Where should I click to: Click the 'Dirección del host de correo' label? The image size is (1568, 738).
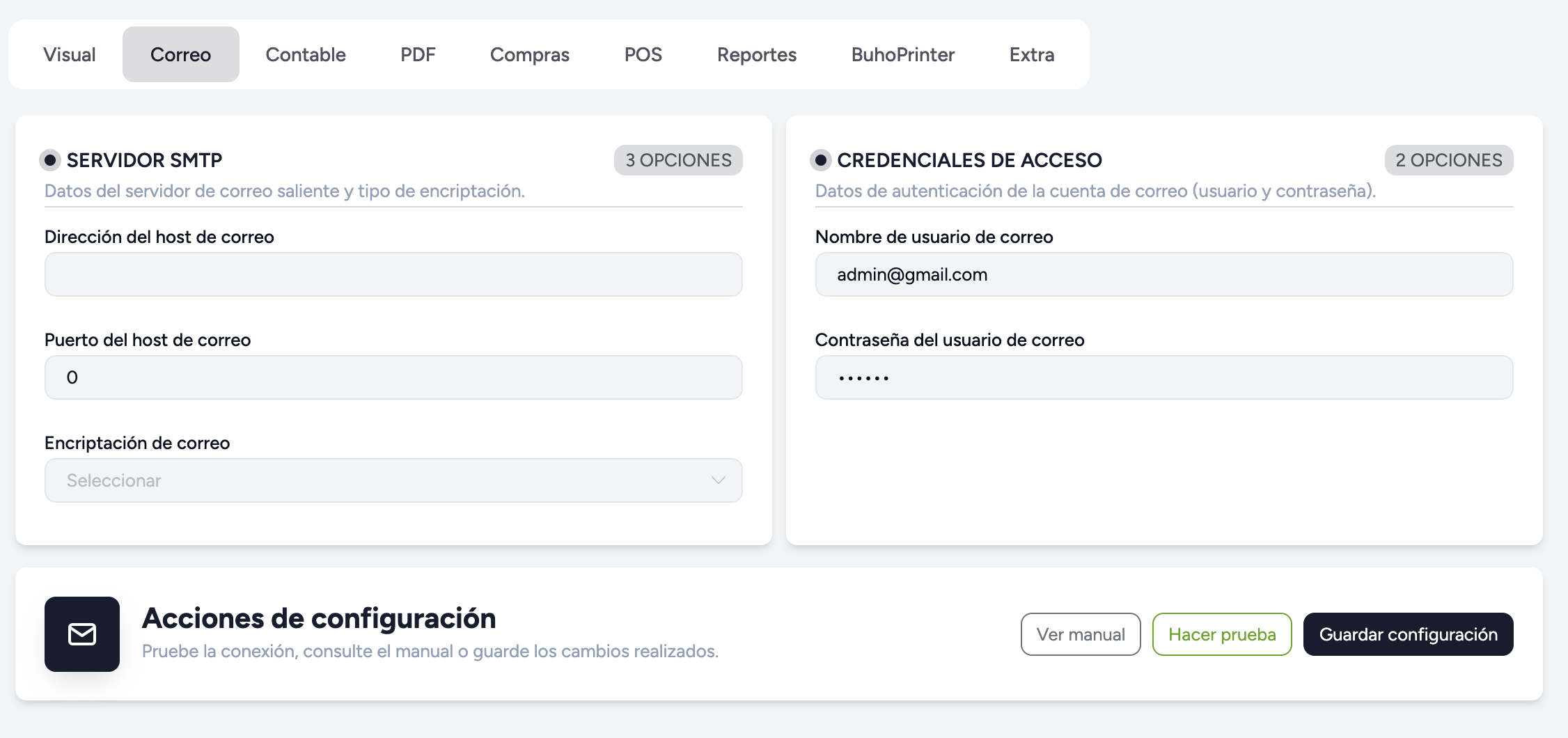point(159,237)
